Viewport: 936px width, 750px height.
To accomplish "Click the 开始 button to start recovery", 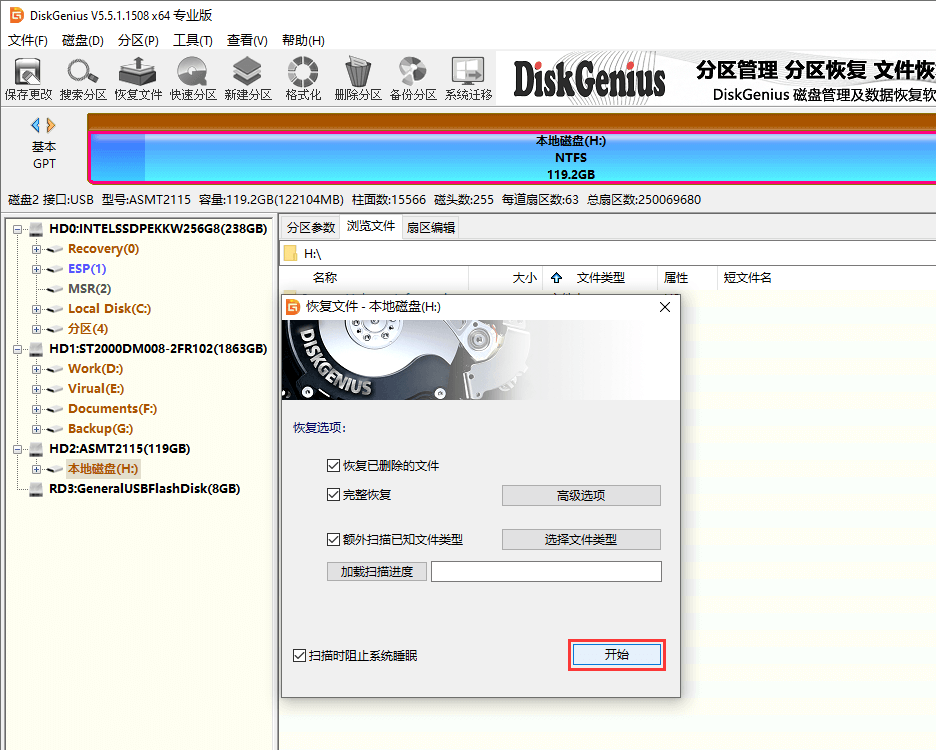I will point(616,653).
